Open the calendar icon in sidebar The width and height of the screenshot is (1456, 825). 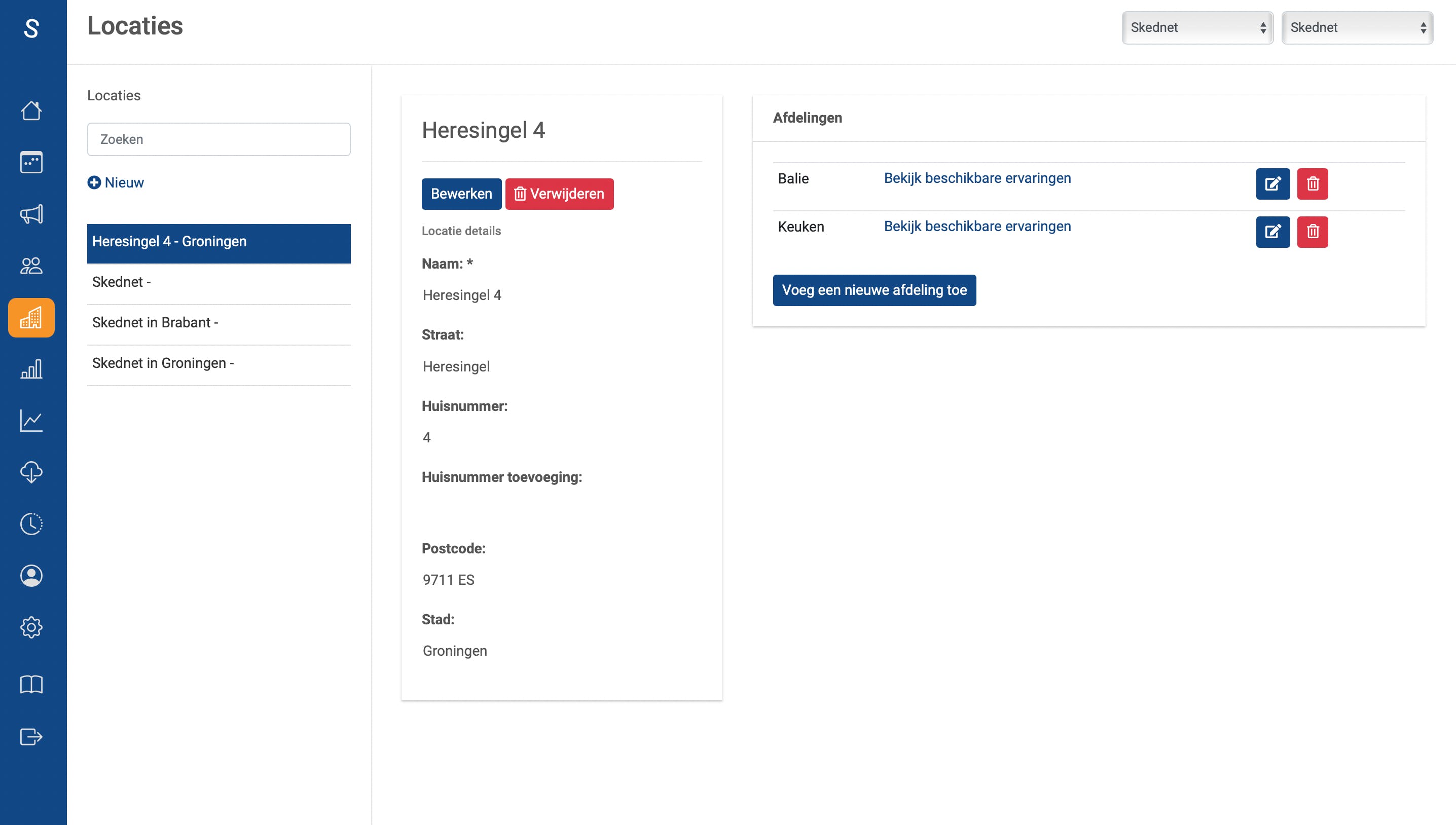[31, 162]
